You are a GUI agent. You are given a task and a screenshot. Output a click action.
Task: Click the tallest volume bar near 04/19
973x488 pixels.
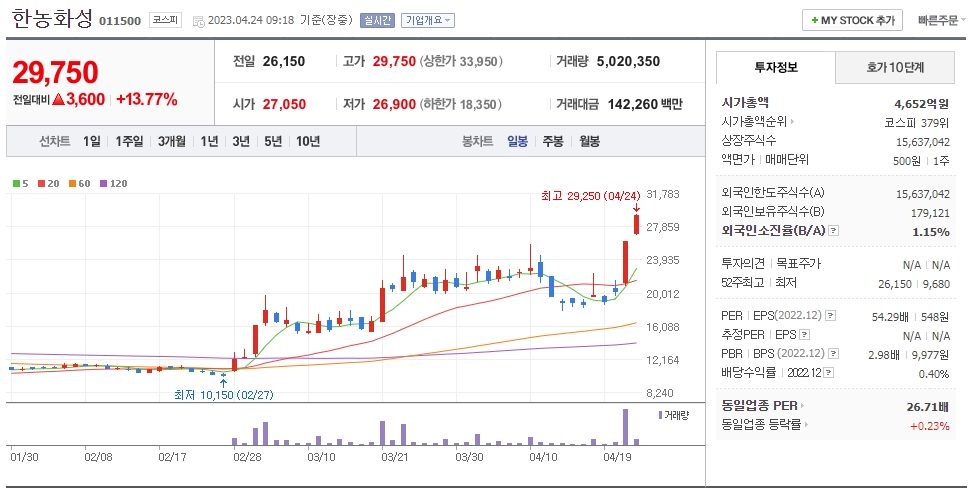[625, 427]
